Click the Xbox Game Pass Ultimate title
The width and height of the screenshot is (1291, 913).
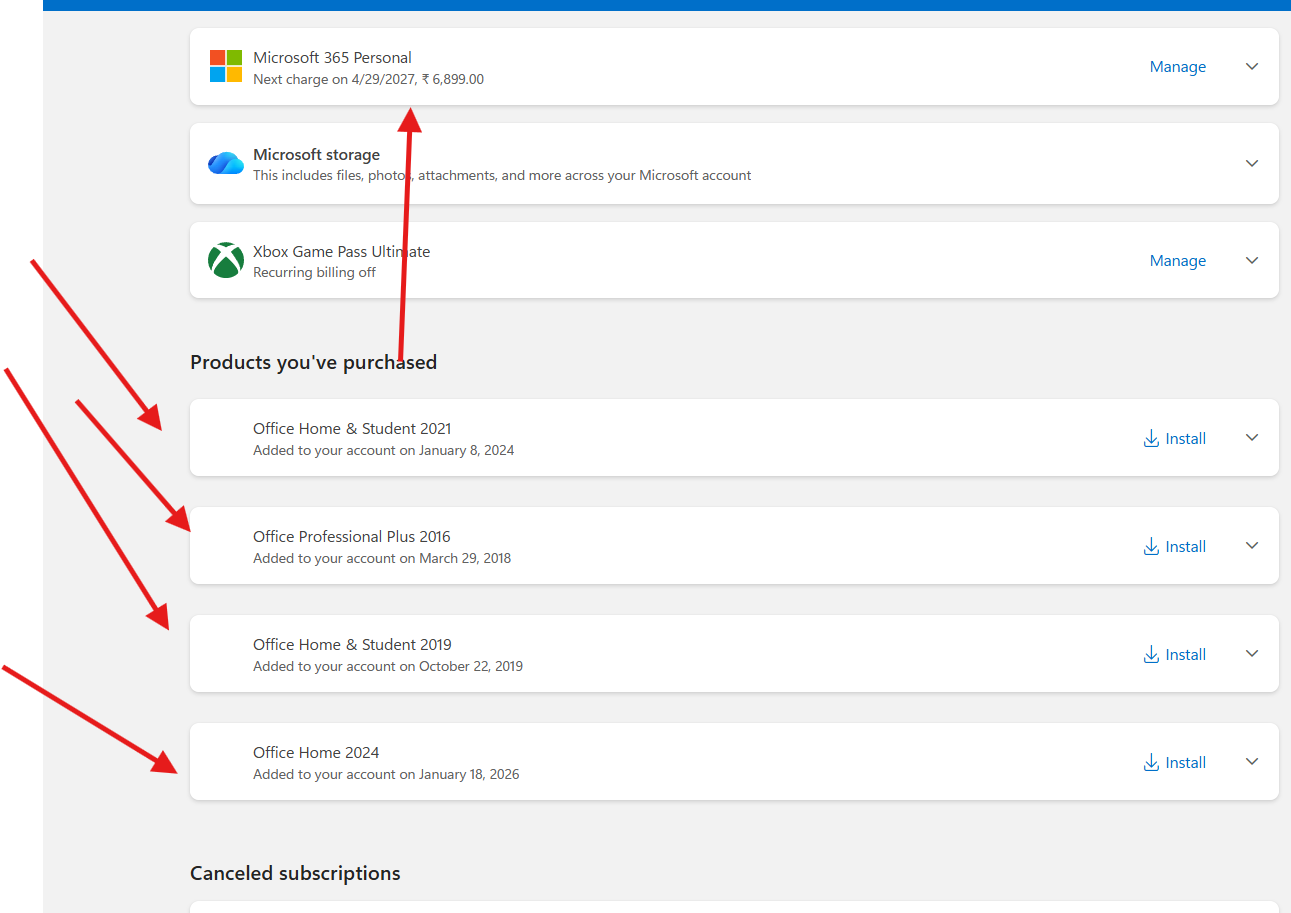coord(341,251)
